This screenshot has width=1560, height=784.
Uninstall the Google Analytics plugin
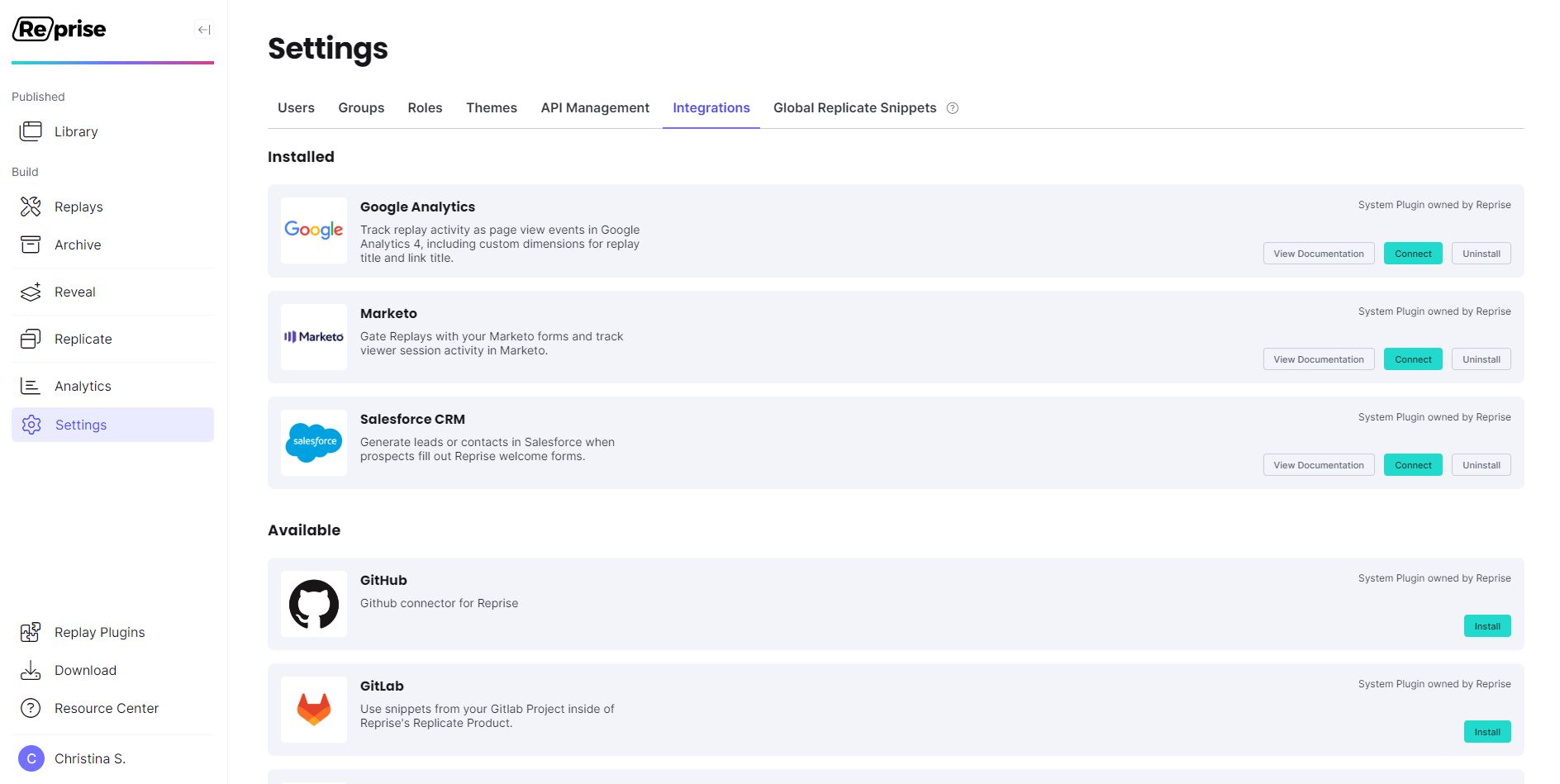(x=1482, y=254)
